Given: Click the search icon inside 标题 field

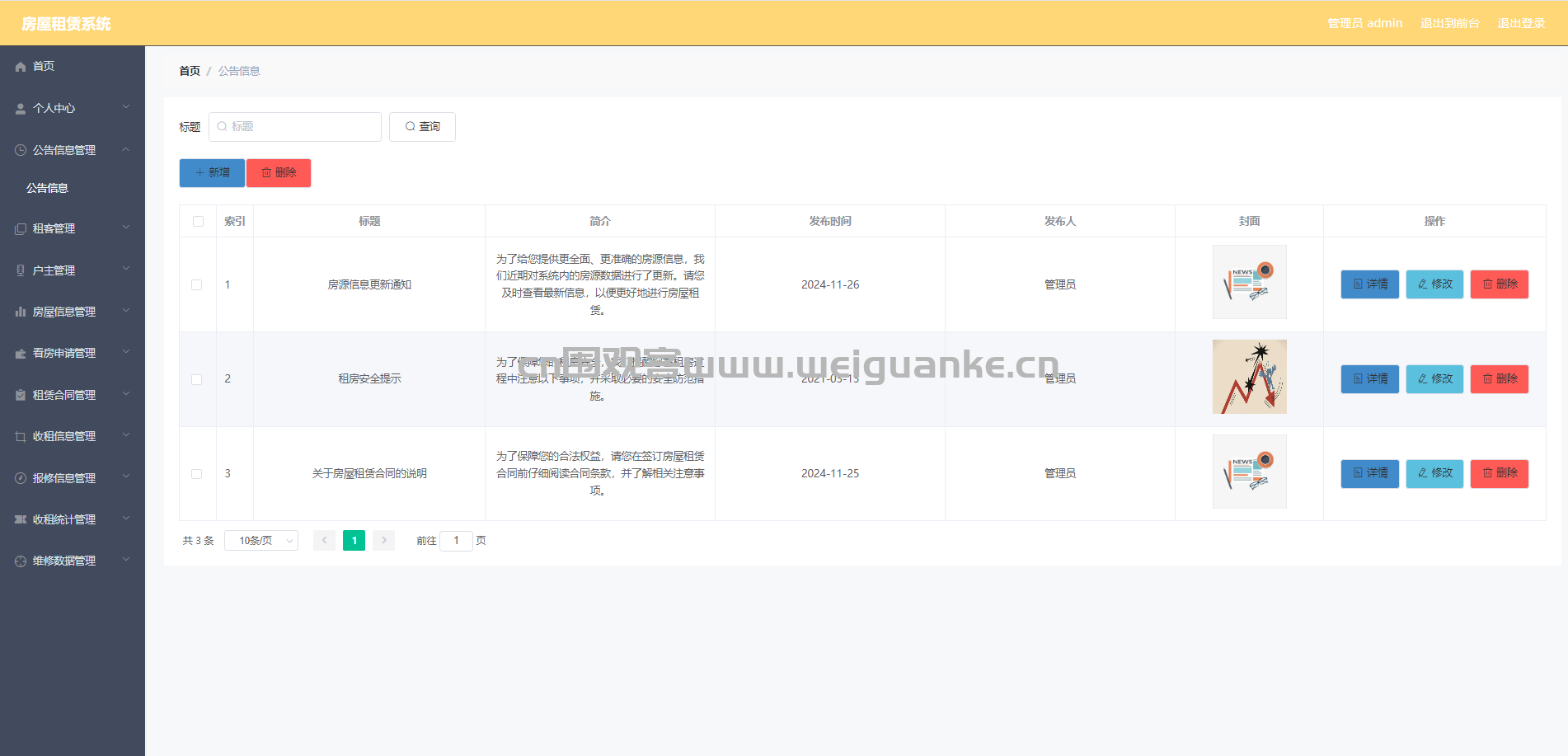Looking at the screenshot, I should point(222,126).
